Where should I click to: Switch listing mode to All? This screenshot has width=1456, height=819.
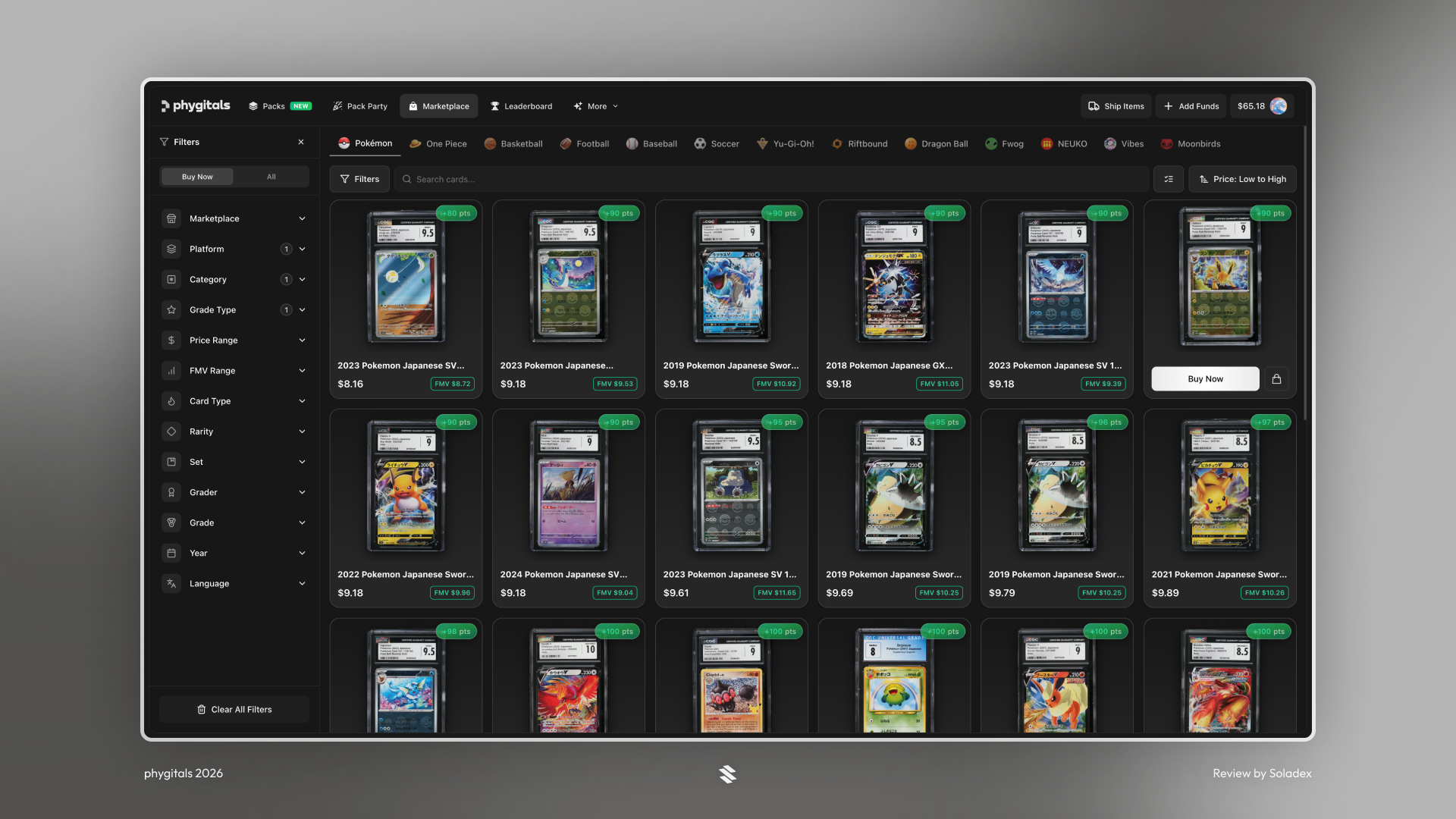click(271, 177)
